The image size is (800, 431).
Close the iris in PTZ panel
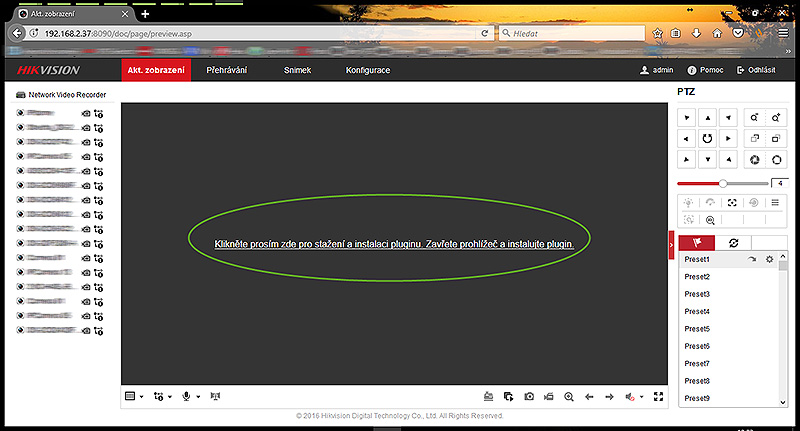[x=754, y=160]
